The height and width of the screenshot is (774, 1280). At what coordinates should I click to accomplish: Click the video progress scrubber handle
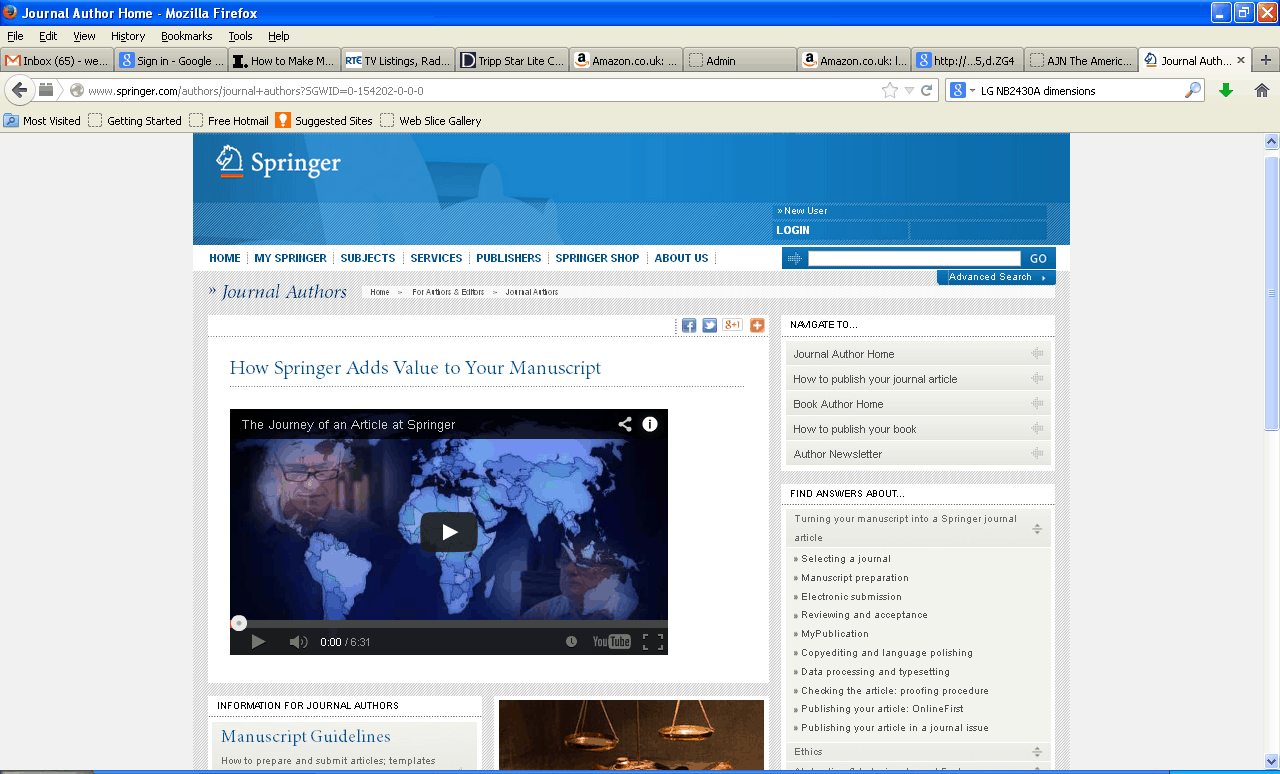pos(238,623)
